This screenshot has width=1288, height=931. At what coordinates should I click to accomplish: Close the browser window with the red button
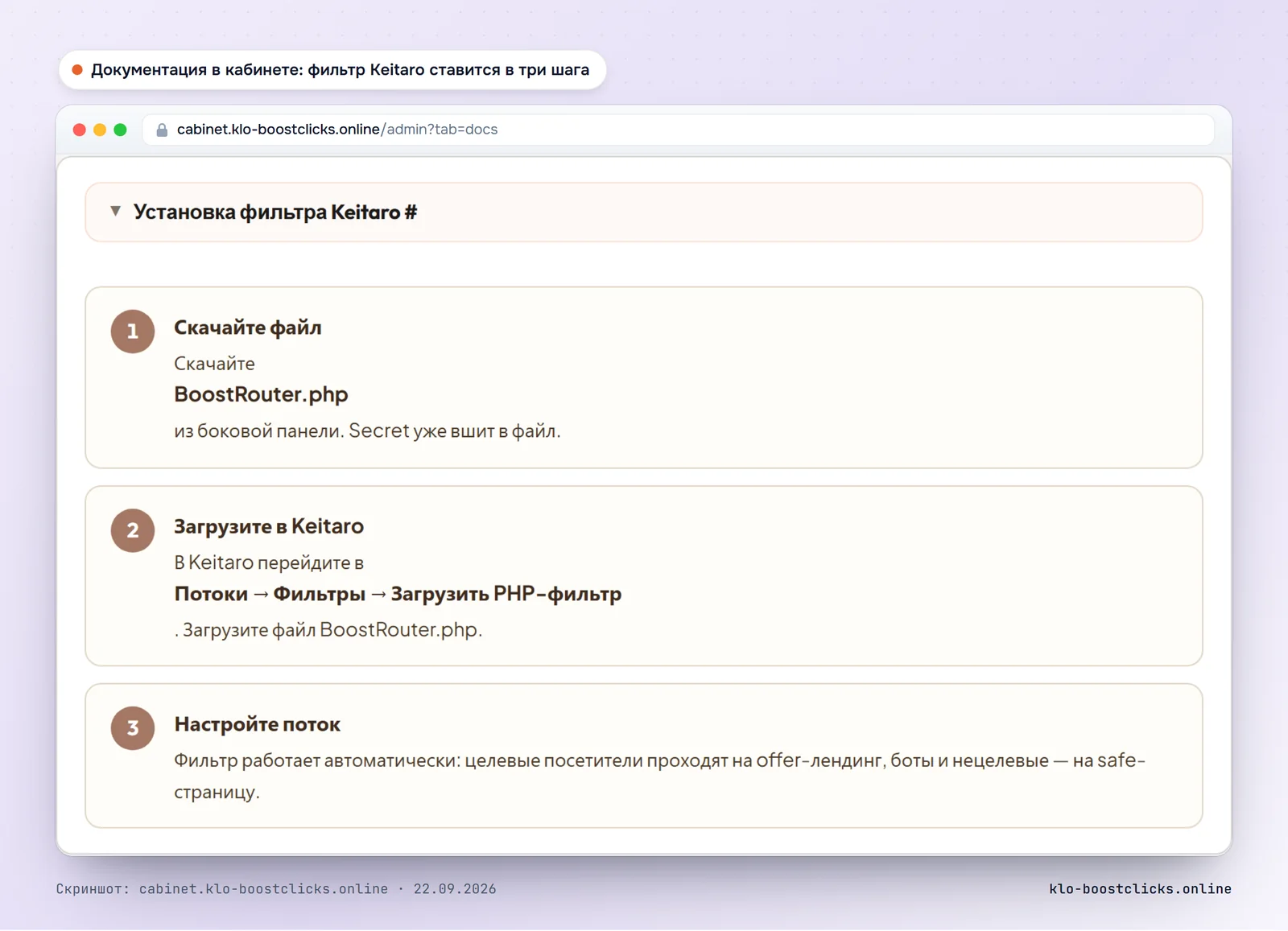[x=79, y=130]
